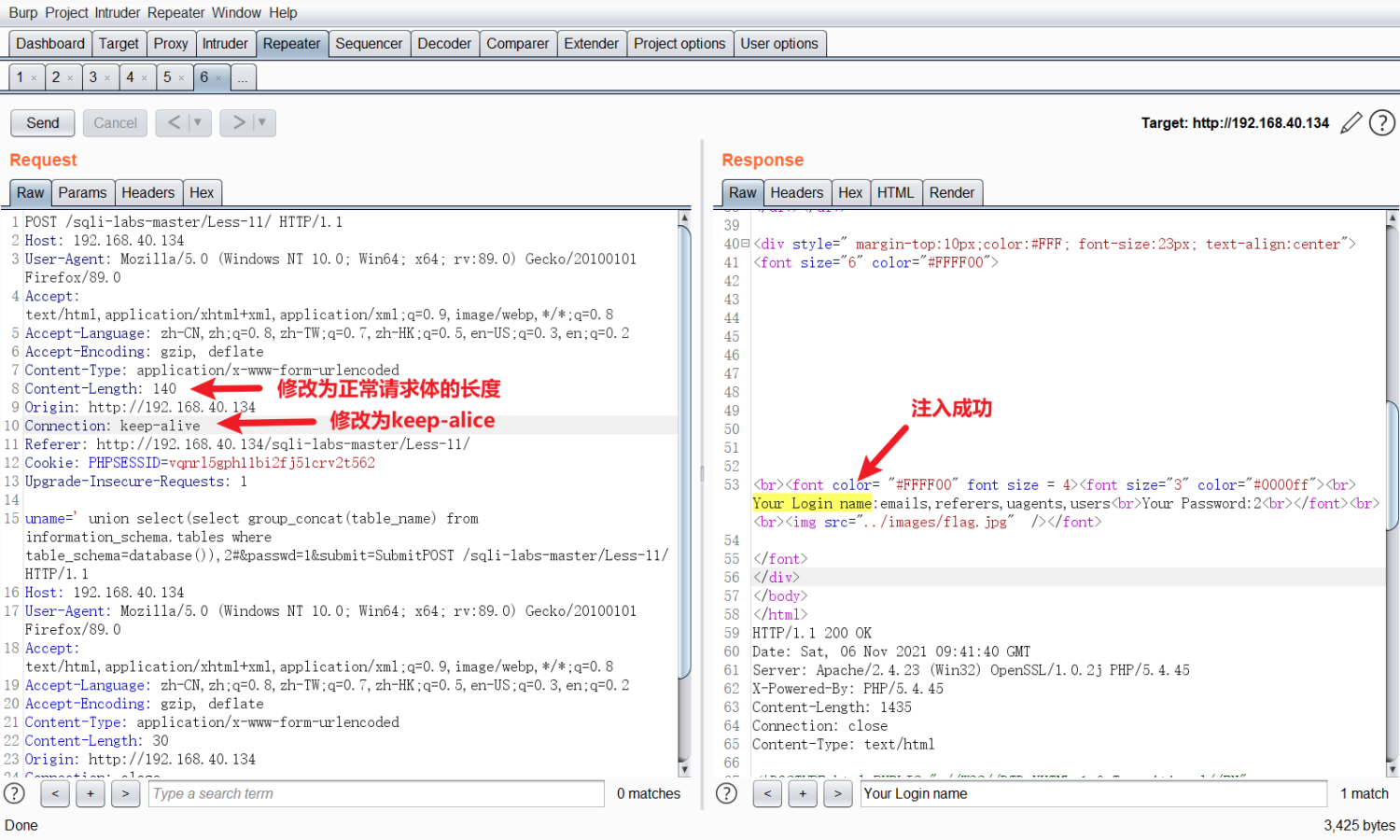Send the request

(43, 122)
